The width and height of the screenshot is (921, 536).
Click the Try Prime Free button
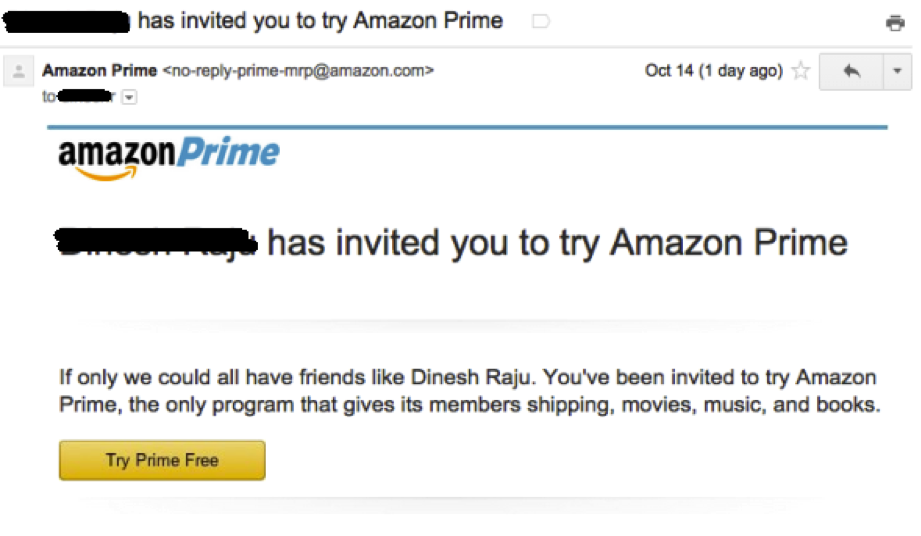point(162,460)
